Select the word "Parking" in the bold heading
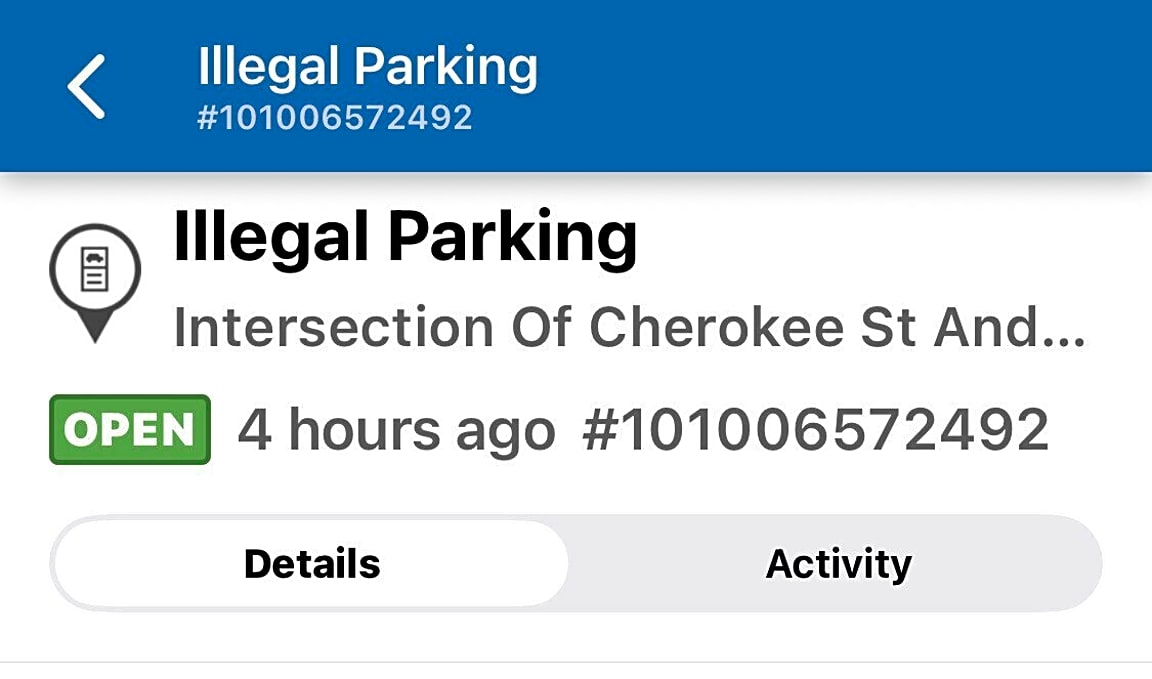This screenshot has height=679, width=1152. point(512,237)
